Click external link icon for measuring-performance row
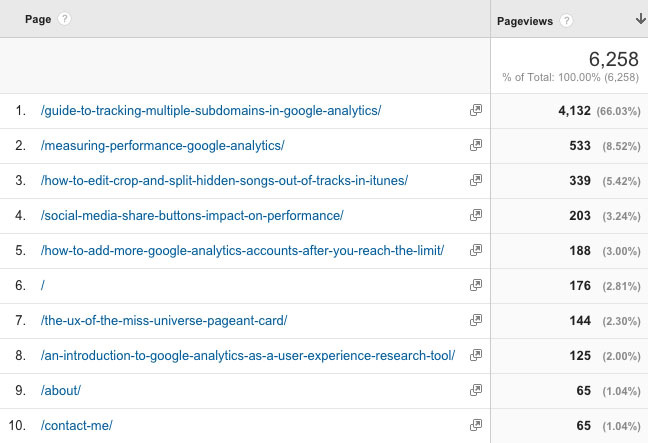 pos(476,145)
